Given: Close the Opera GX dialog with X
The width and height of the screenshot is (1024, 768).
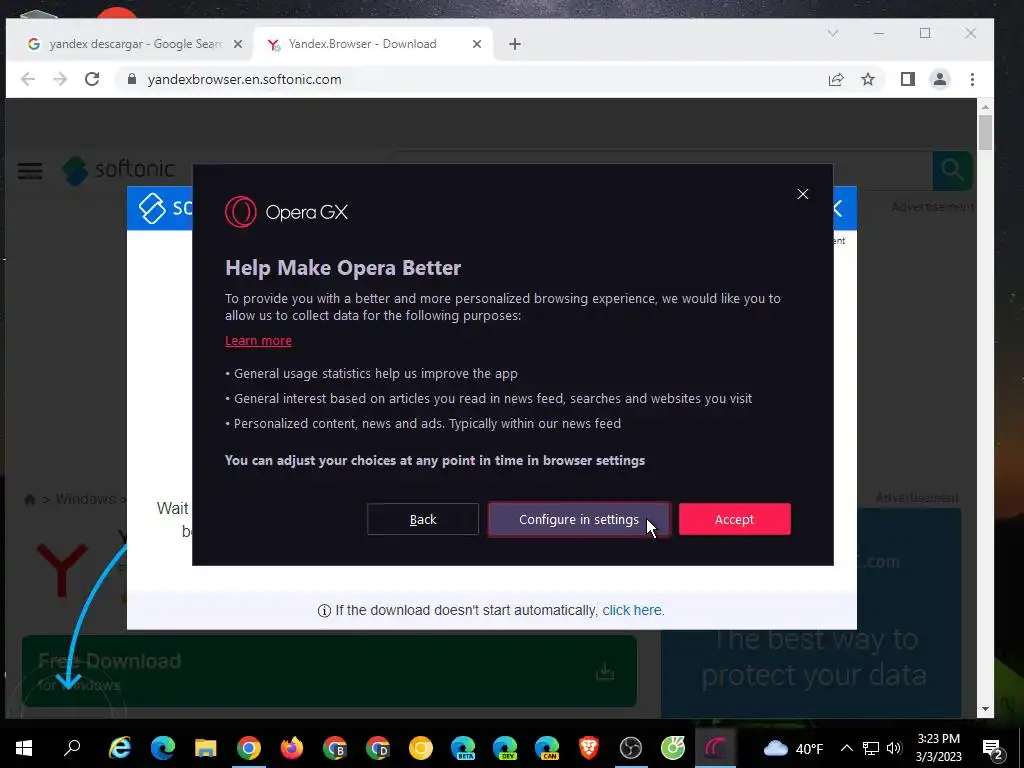Looking at the screenshot, I should (x=803, y=194).
